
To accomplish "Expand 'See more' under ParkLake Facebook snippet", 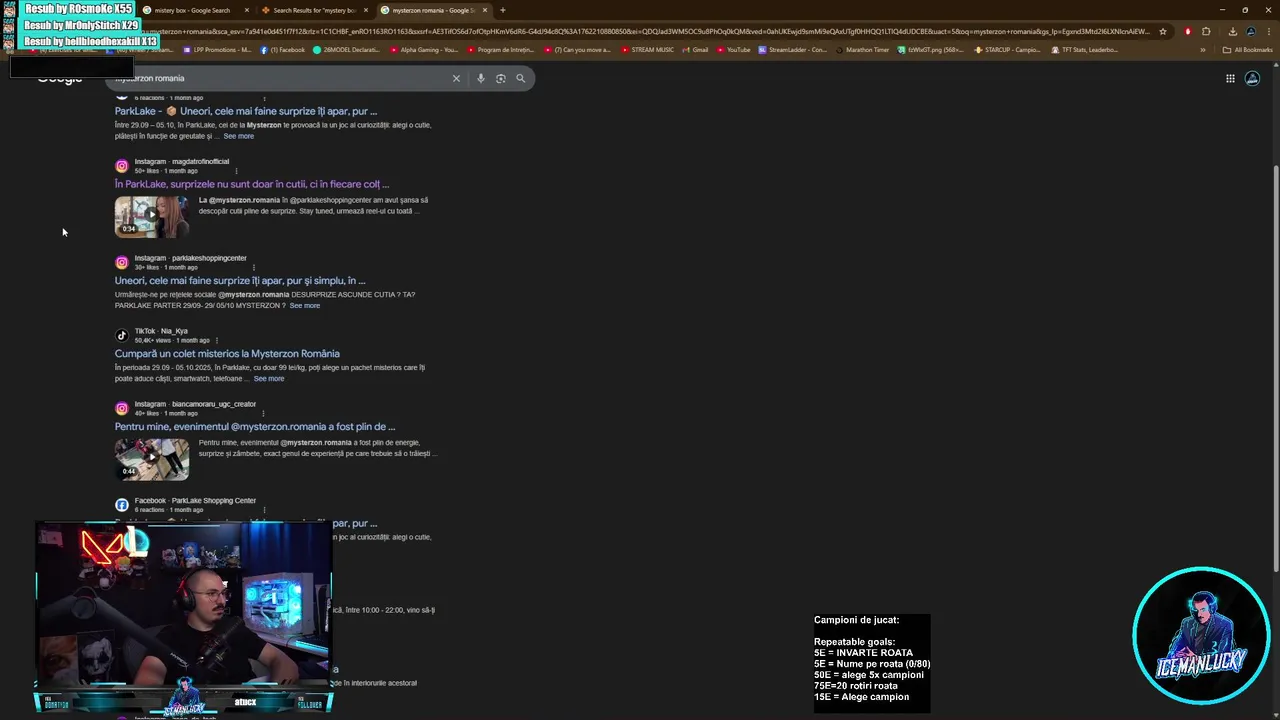I will [238, 136].
